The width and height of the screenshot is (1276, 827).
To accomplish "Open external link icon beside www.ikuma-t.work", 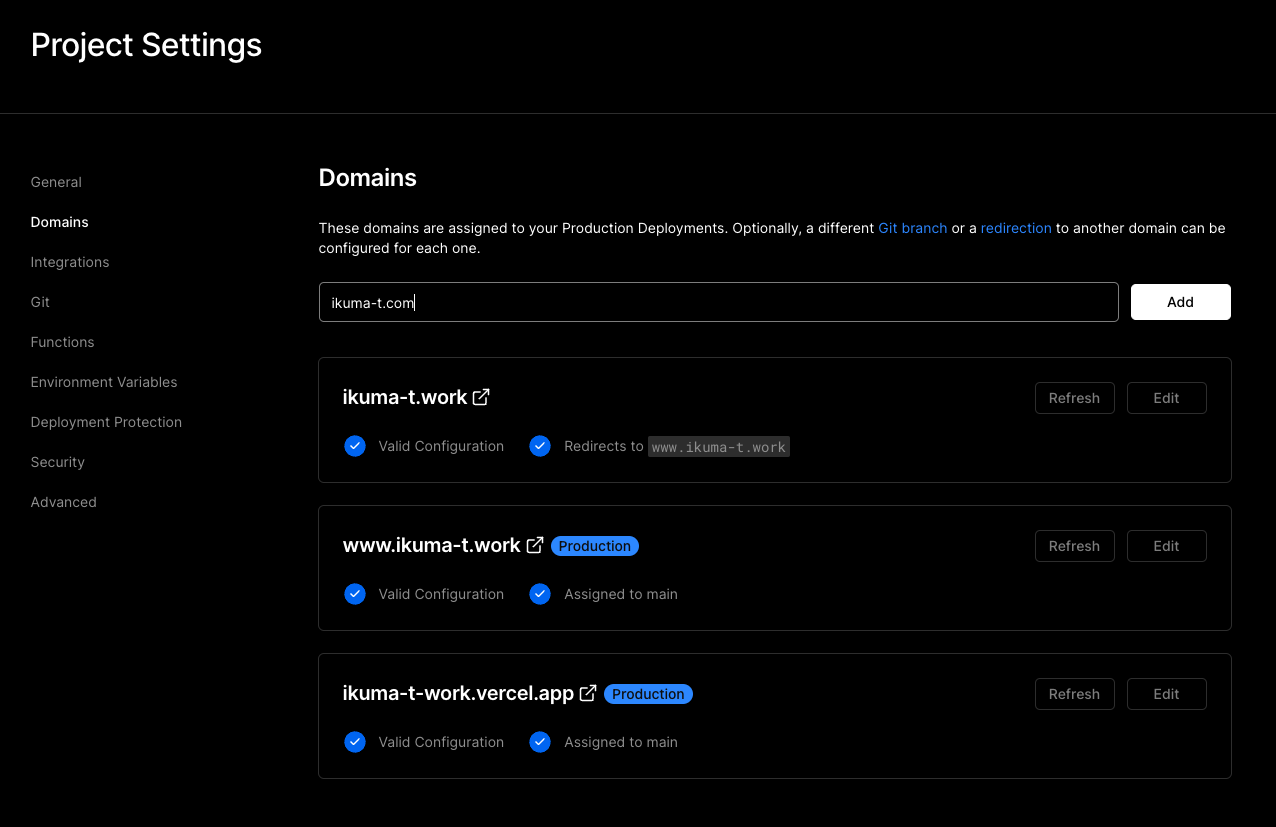I will 535,545.
